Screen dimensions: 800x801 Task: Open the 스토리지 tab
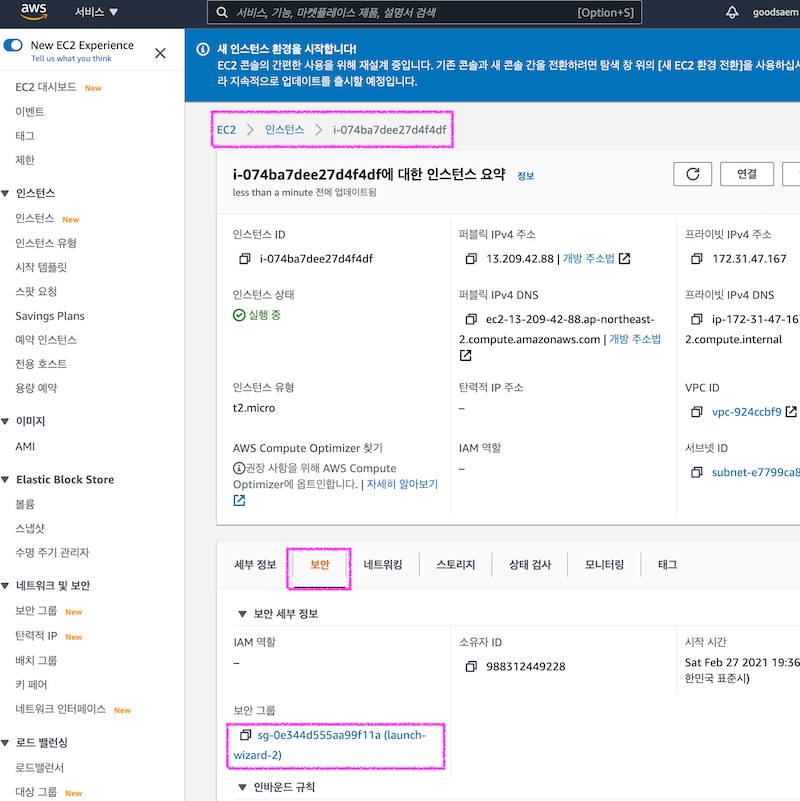pos(455,565)
